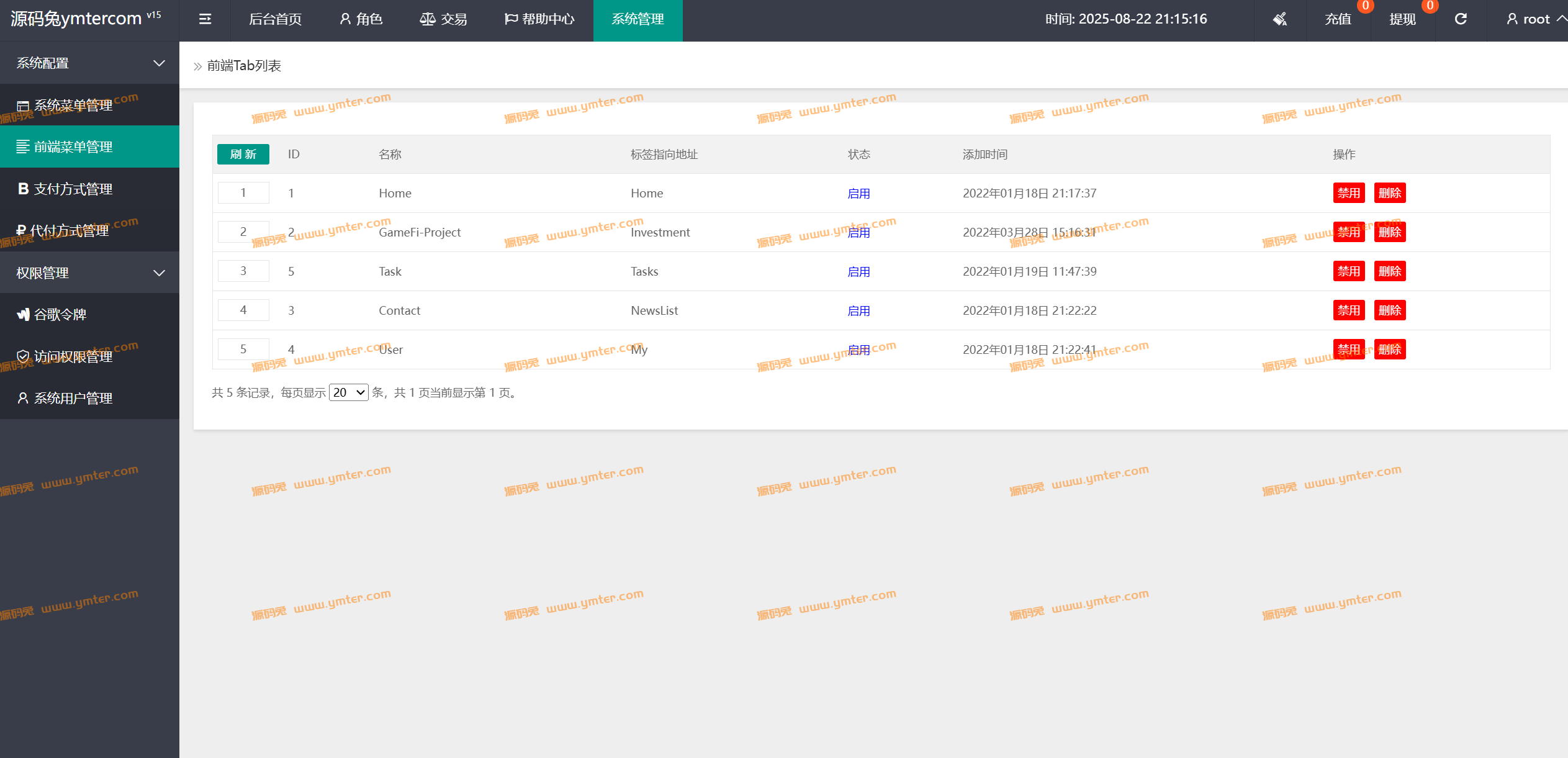Screen dimensions: 1568x758
Task: Click the 系统菜单管理 sidebar icon
Action: (x=23, y=106)
